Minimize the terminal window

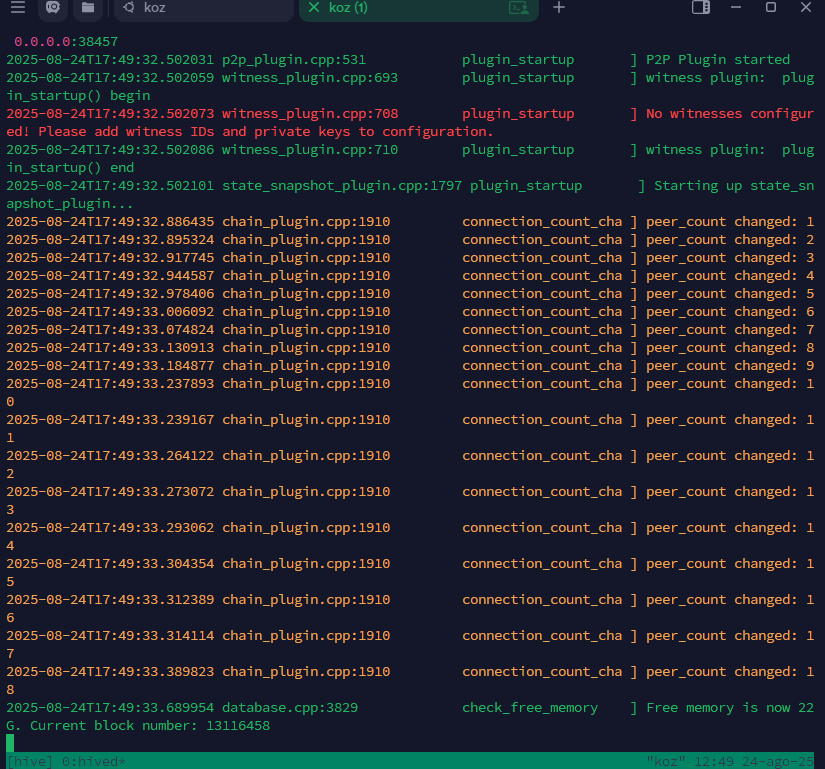coord(736,7)
